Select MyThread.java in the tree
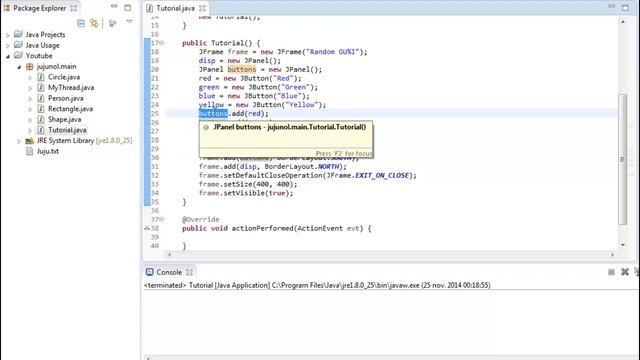This screenshot has width=640, height=360. click(71, 87)
